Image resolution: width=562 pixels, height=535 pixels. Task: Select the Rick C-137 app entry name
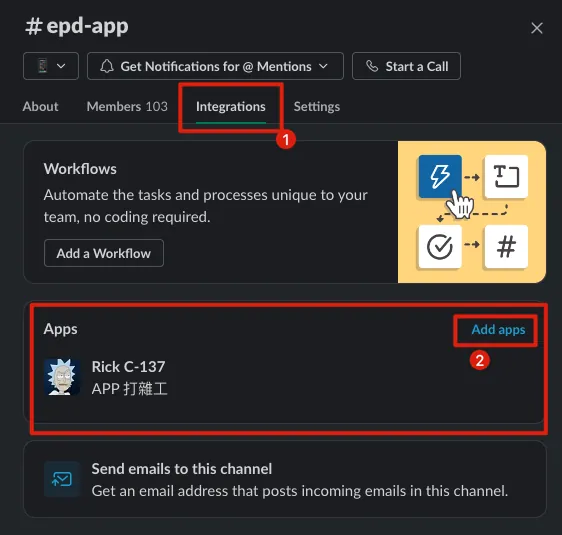pyautogui.click(x=128, y=367)
